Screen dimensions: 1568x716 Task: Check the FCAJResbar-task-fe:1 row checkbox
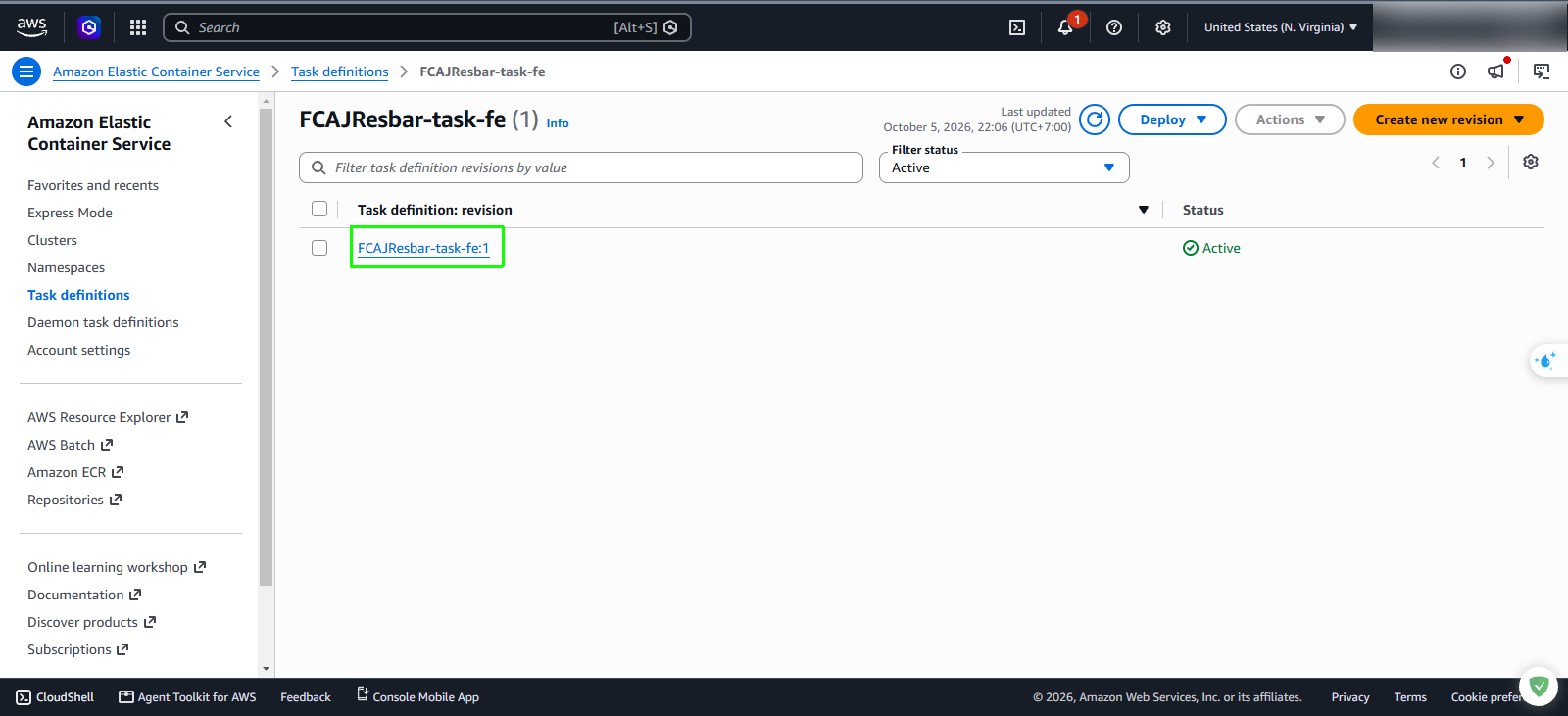[319, 248]
